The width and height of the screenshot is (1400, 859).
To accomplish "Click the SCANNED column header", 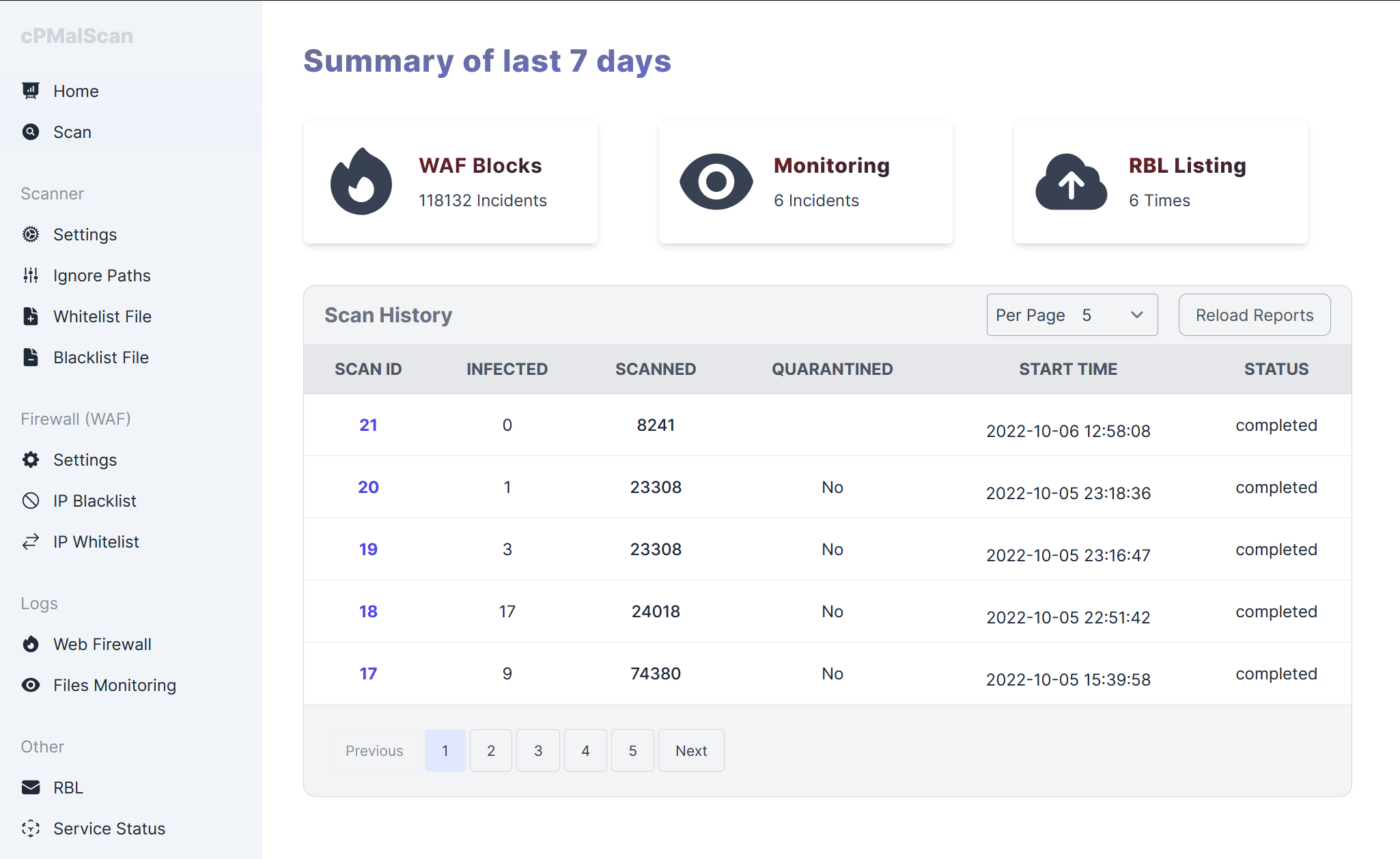I will pyautogui.click(x=656, y=369).
